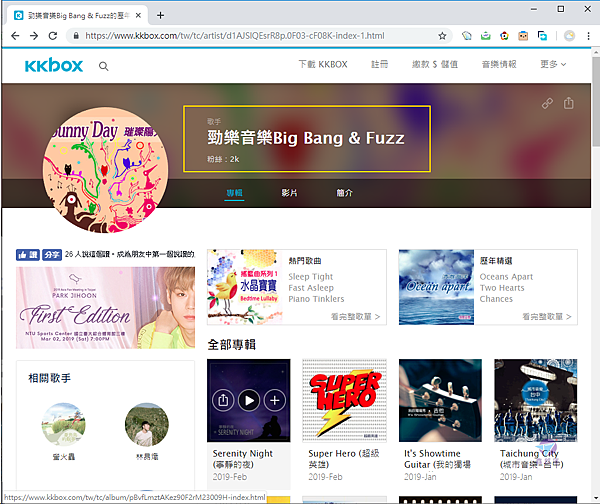Open Super Hero album cover

tap(344, 400)
